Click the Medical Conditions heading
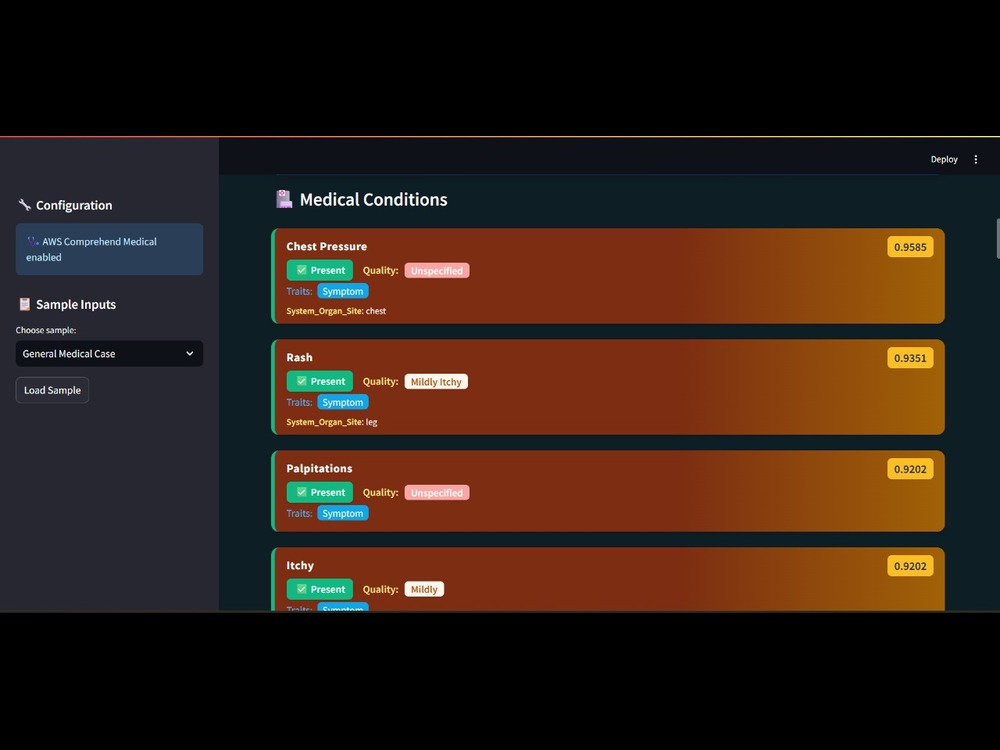This screenshot has width=1000, height=750. tap(373, 200)
